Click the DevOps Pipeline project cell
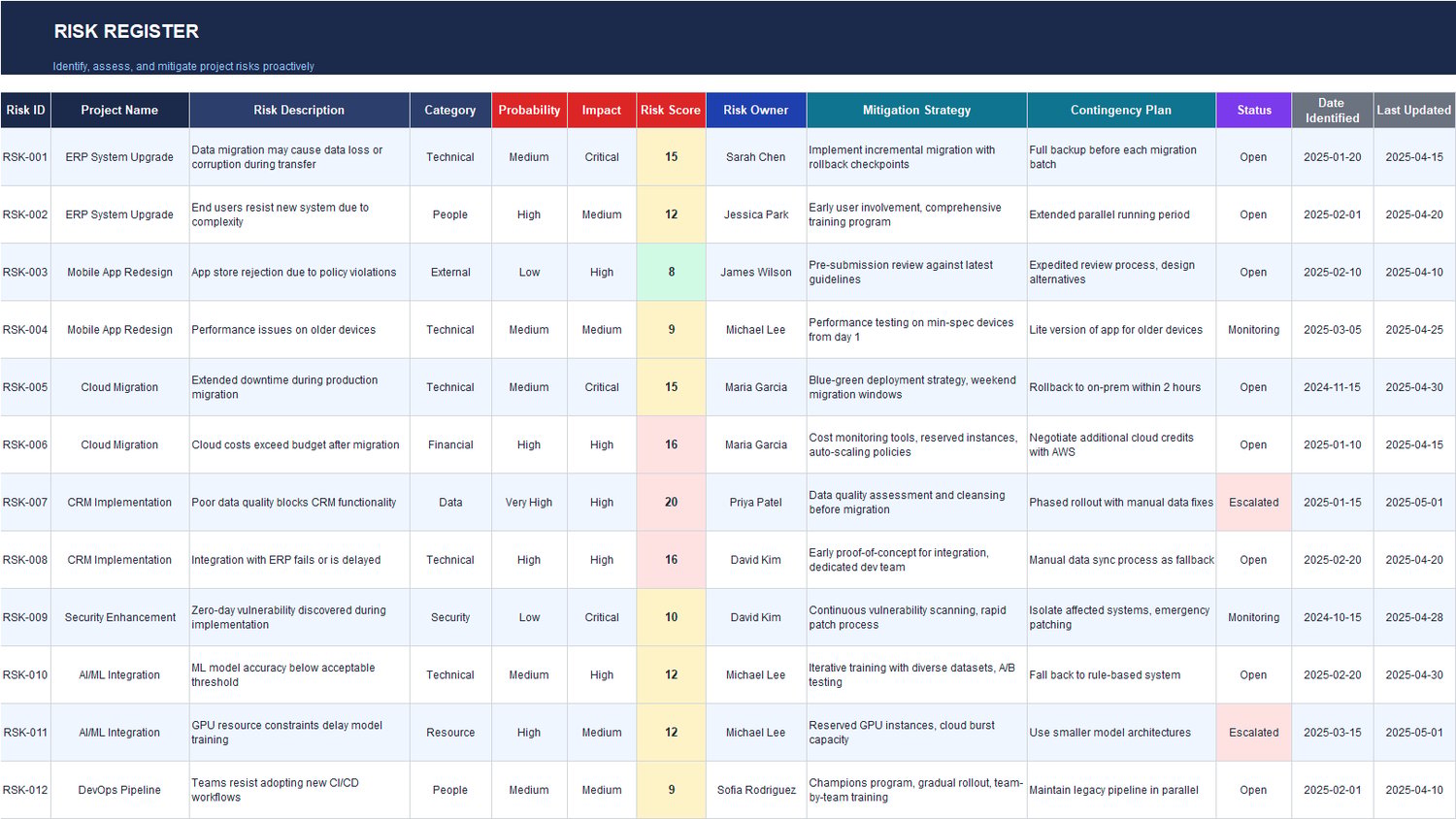 (119, 790)
